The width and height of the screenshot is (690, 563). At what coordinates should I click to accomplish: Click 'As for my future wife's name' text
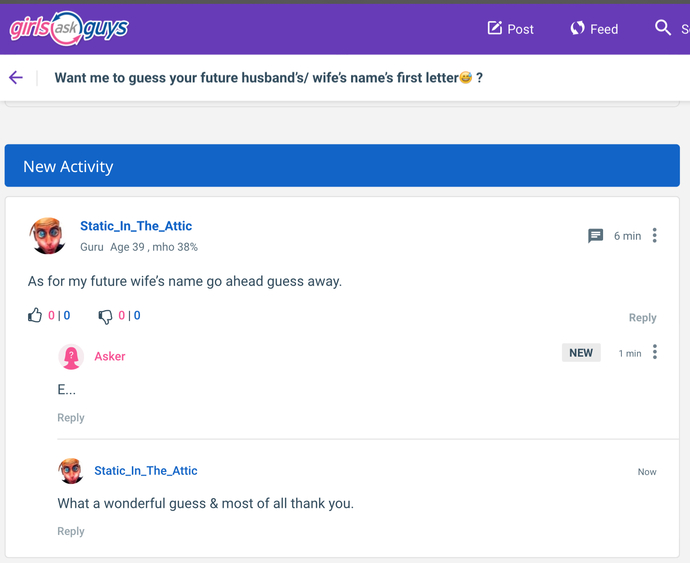coord(185,281)
